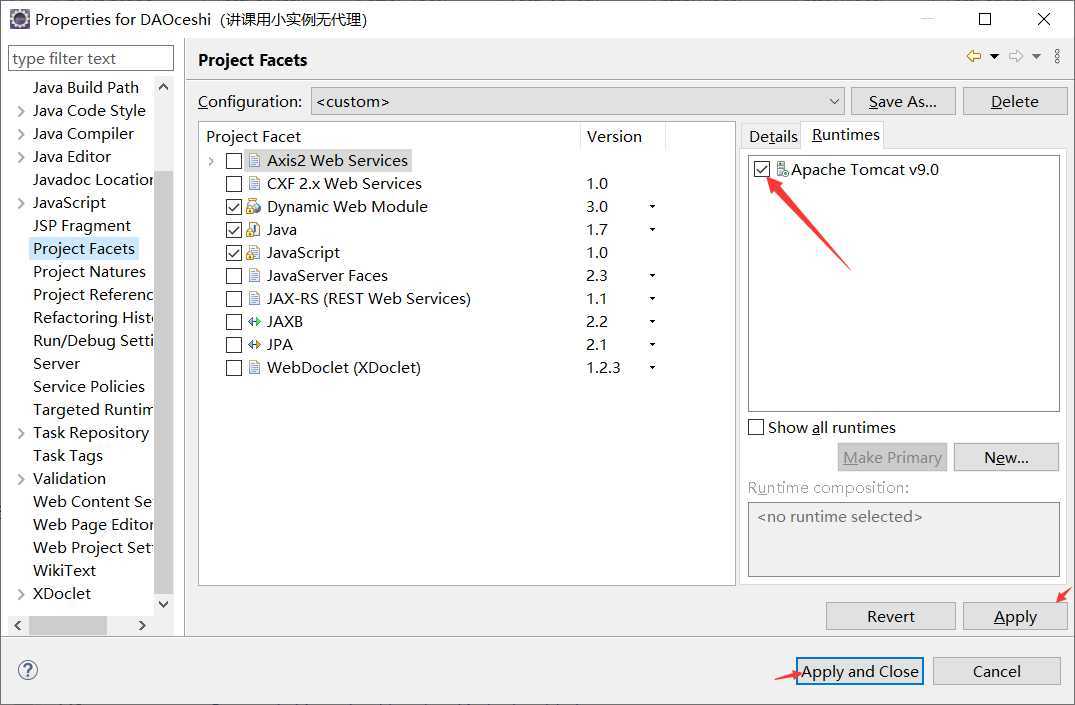Expand the XDoclet tree node
Screen dimensions: 1075x705
[21, 594]
